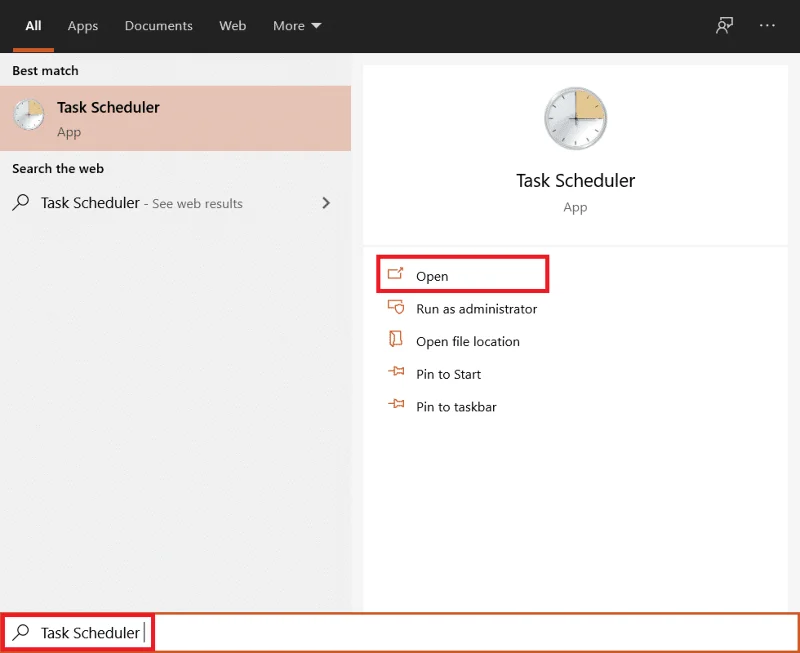
Task: Click the web search magnifier icon
Action: pos(20,203)
